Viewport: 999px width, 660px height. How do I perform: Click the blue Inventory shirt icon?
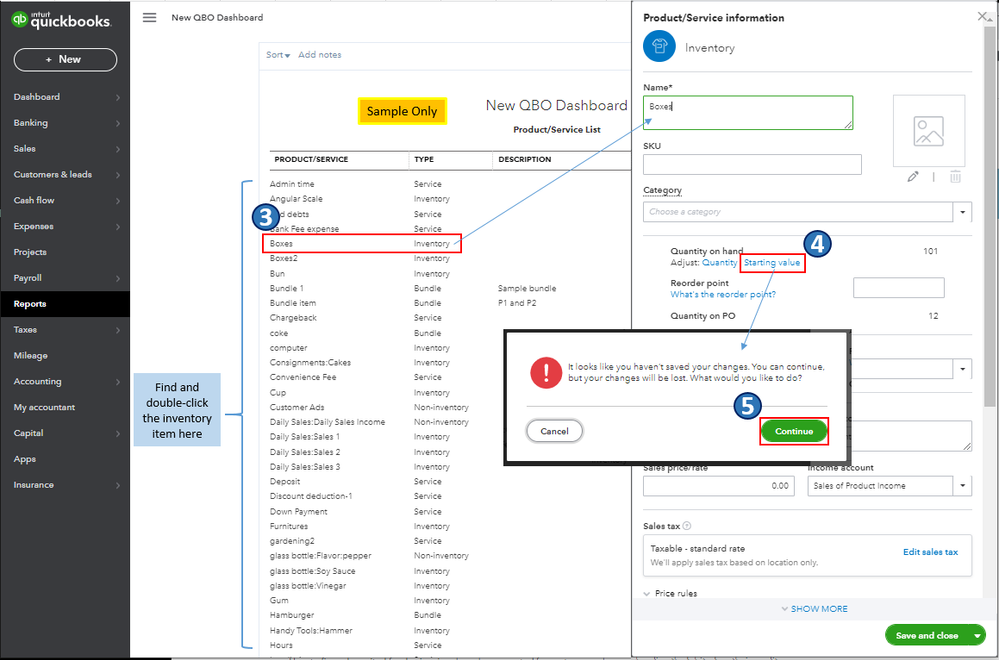(659, 46)
